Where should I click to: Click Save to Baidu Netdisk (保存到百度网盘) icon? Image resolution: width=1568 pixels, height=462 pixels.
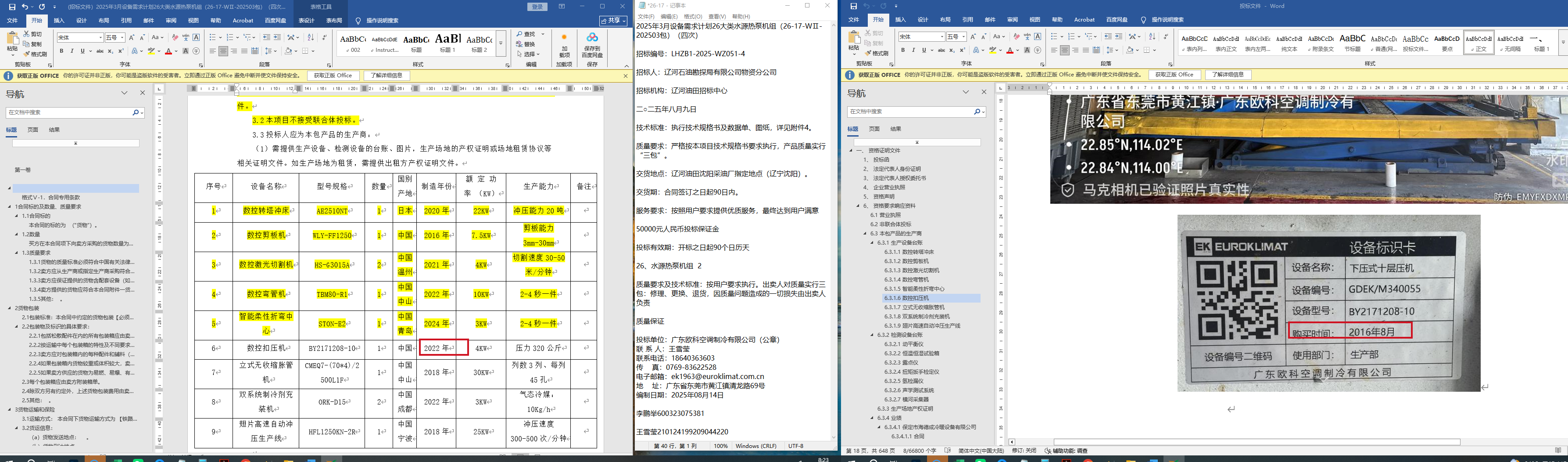[592, 45]
